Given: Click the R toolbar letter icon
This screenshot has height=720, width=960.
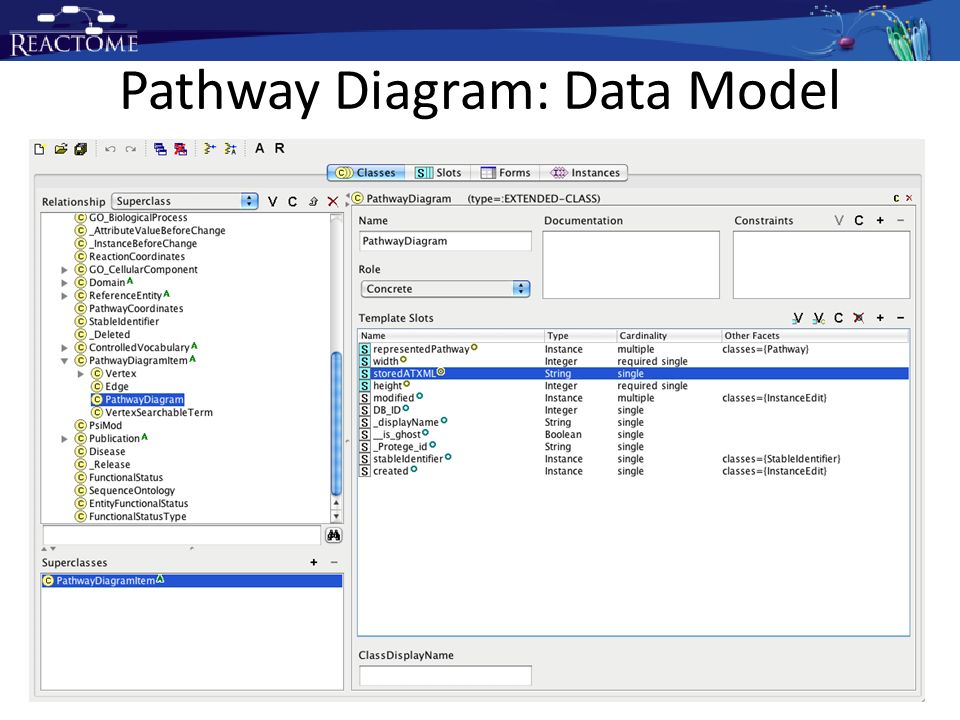Looking at the screenshot, I should coord(279,148).
